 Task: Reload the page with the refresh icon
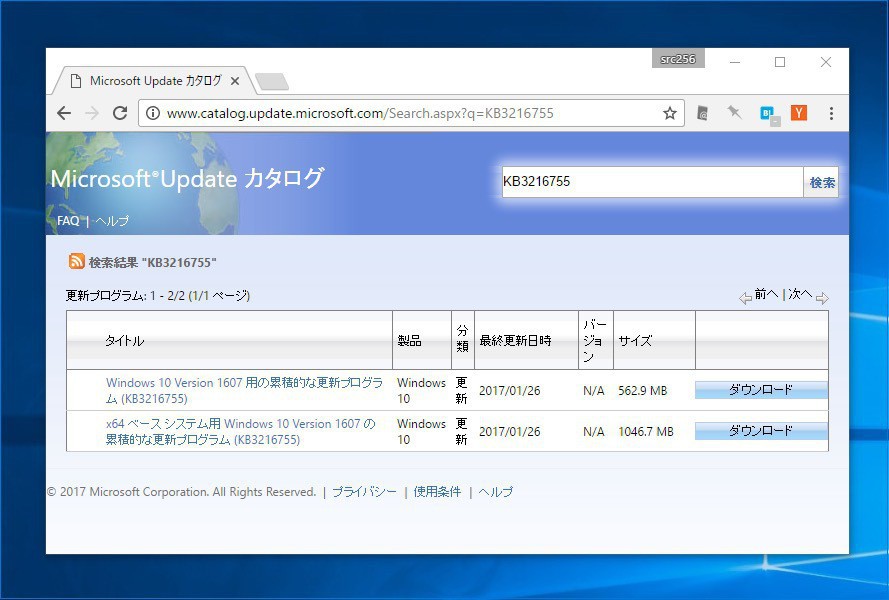tap(120, 113)
